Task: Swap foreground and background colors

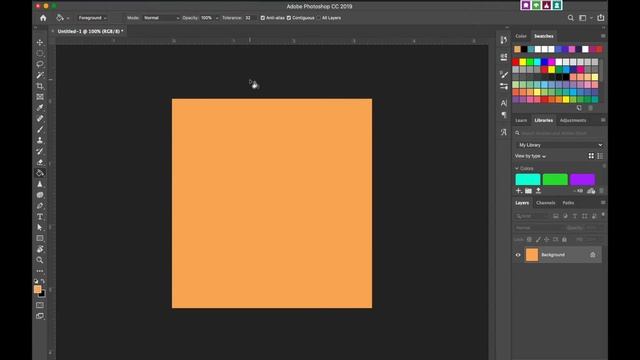Action: pyautogui.click(x=43, y=281)
